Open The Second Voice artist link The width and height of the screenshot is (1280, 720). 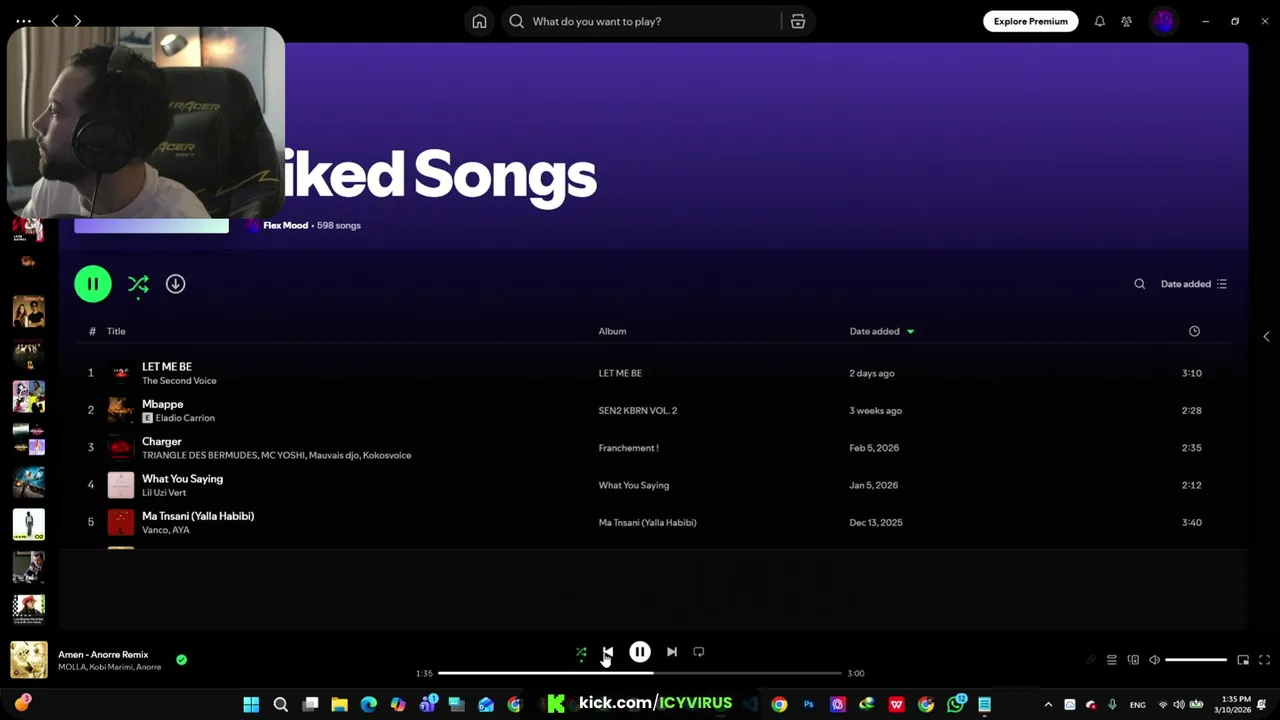(x=179, y=381)
